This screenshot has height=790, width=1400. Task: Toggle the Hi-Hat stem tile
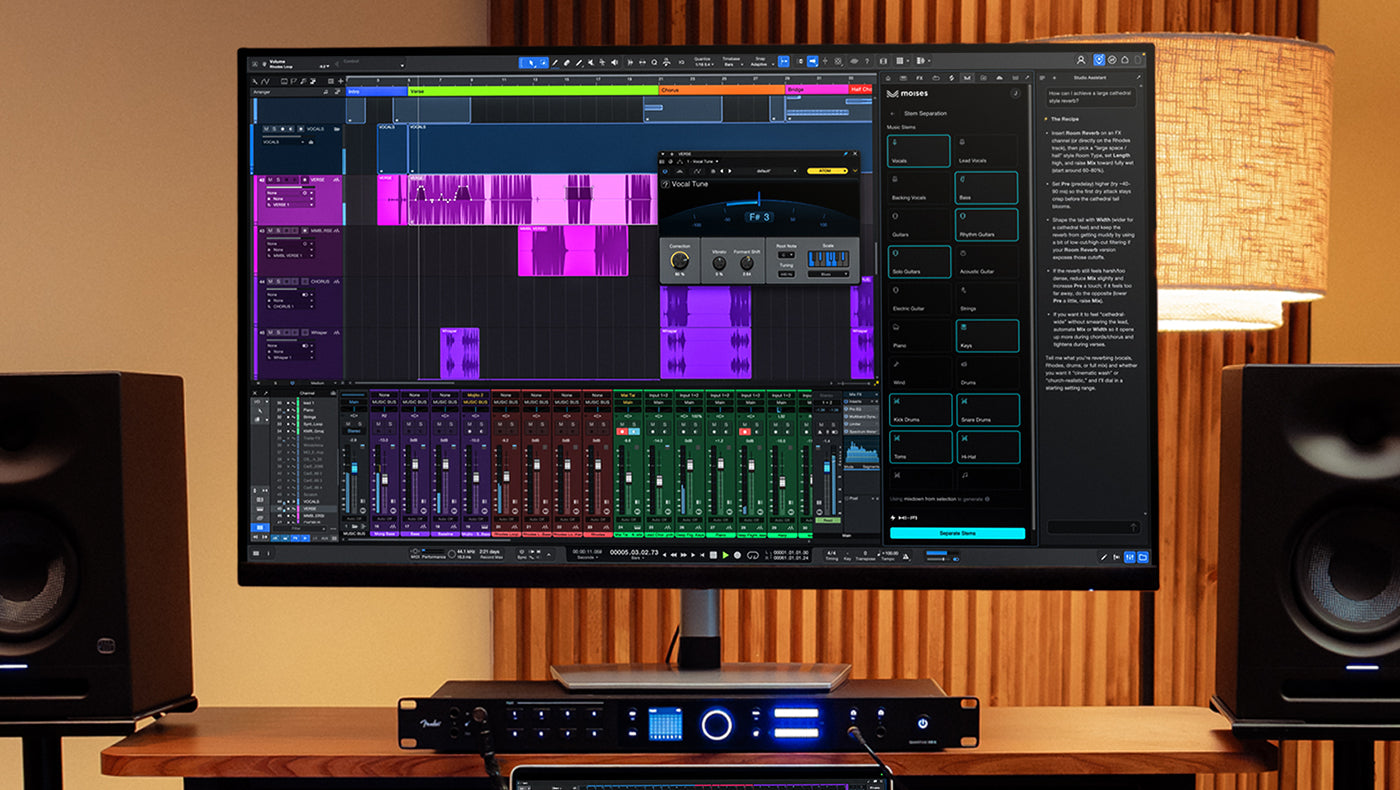[988, 447]
